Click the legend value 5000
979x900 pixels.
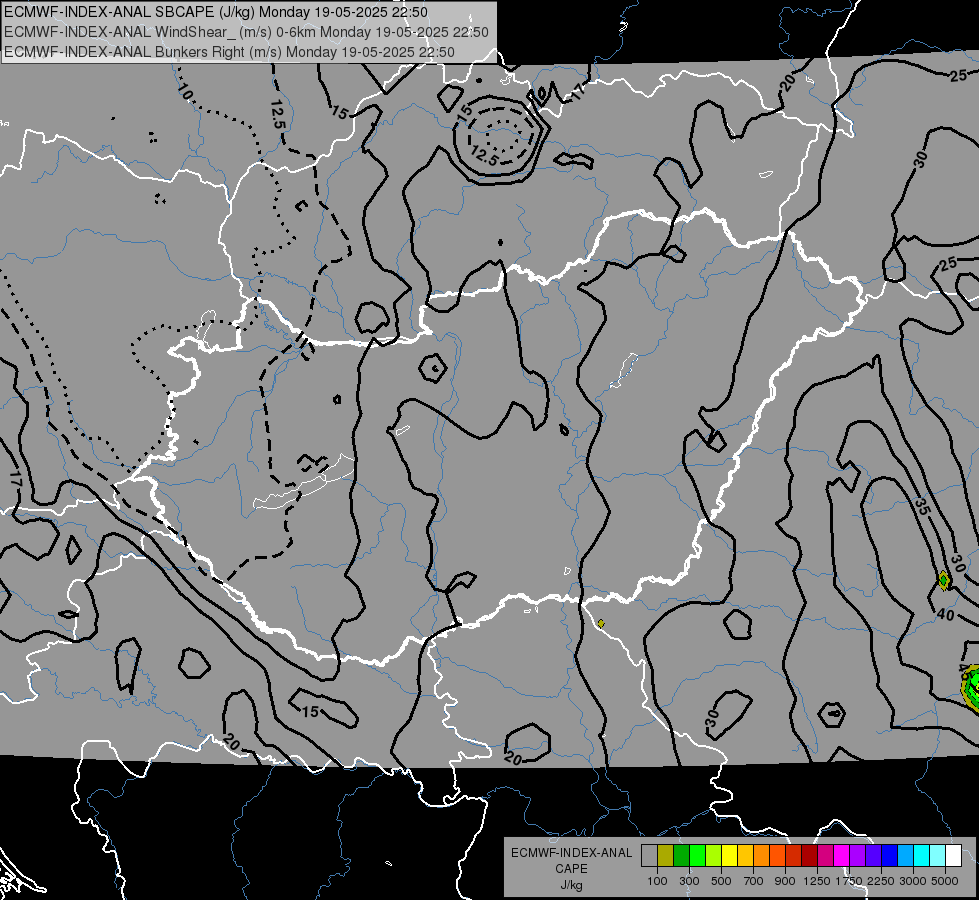[945, 881]
